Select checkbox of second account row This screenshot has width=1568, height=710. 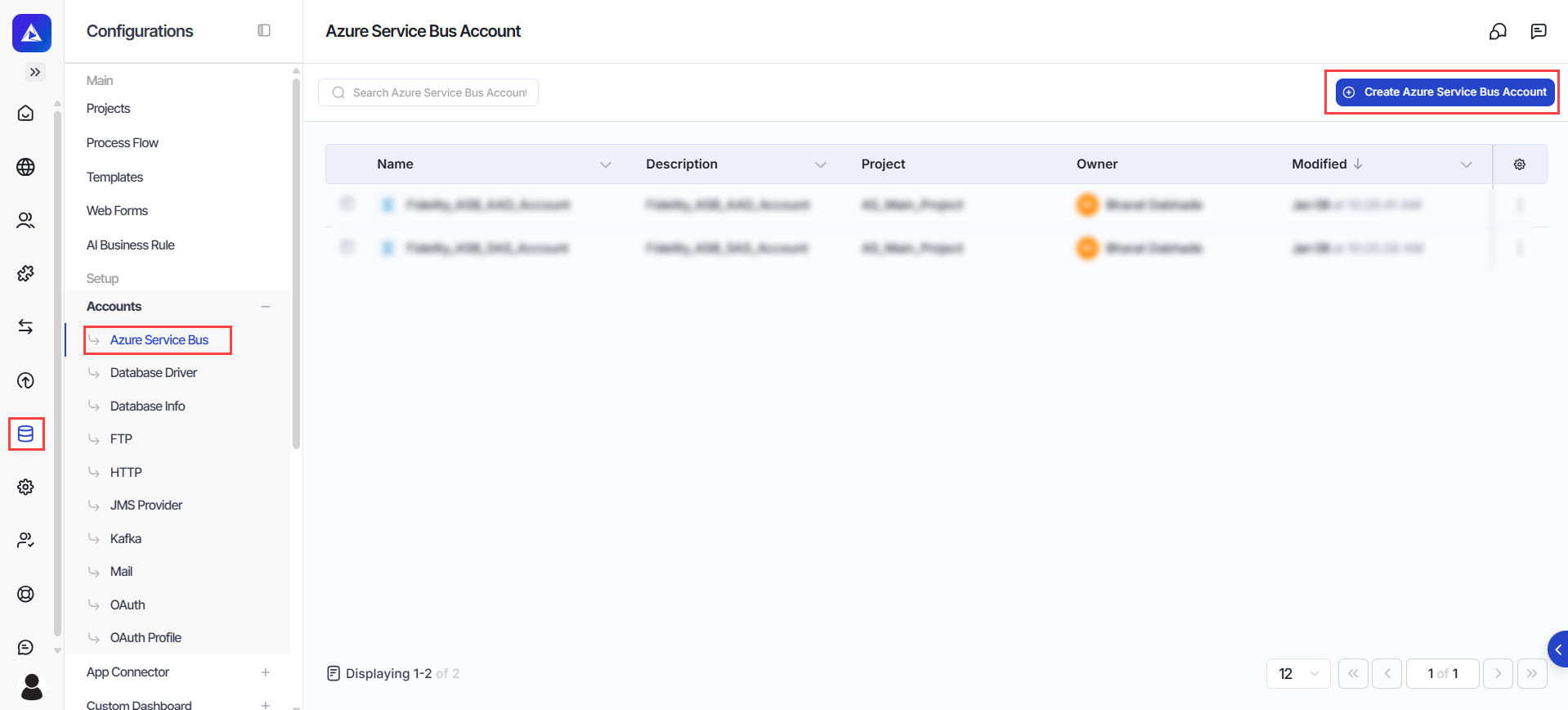tap(347, 246)
